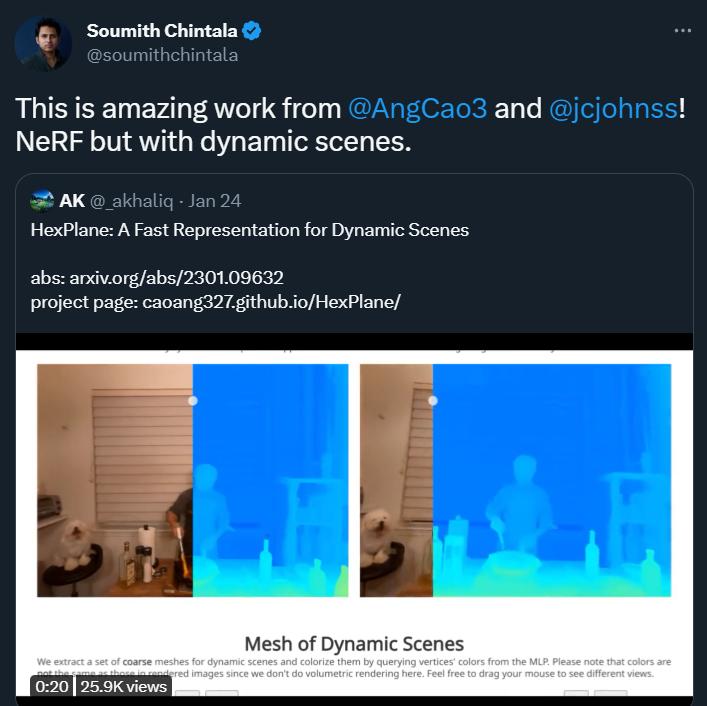Click the HexPlane quoted tweet title text
The height and width of the screenshot is (706, 707).
[x=250, y=230]
